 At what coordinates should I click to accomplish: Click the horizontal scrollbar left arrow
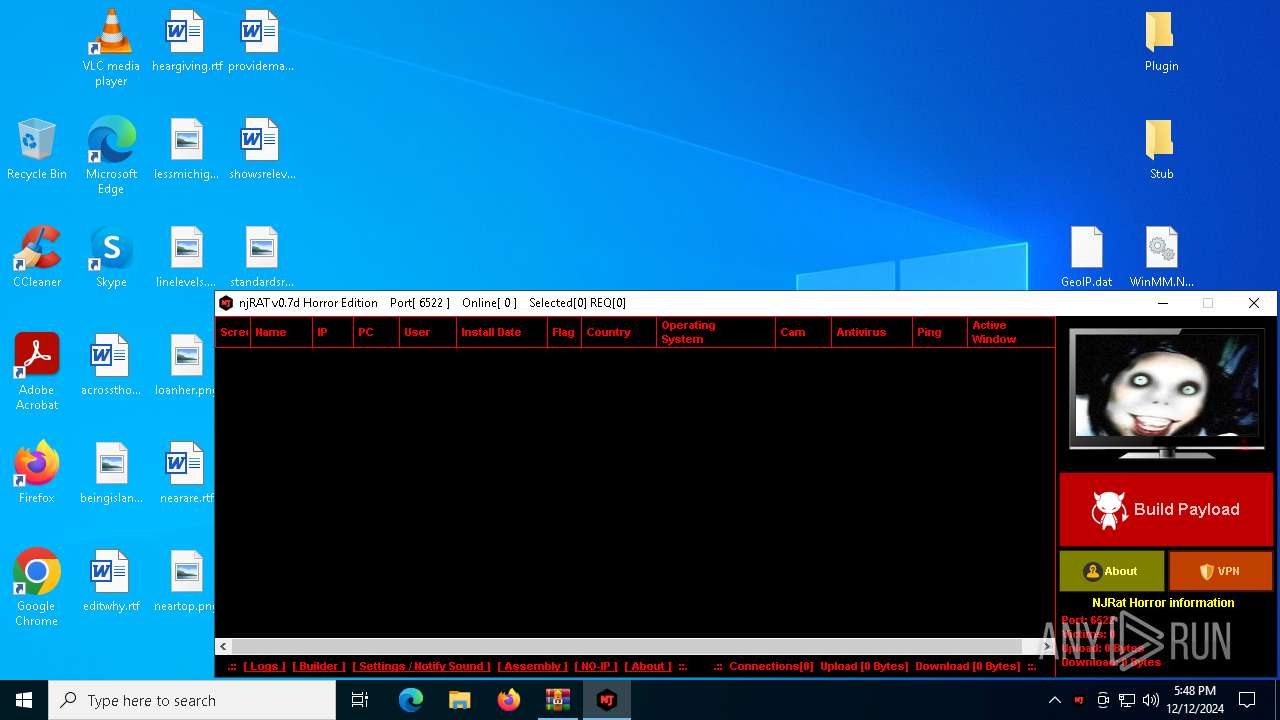point(224,647)
